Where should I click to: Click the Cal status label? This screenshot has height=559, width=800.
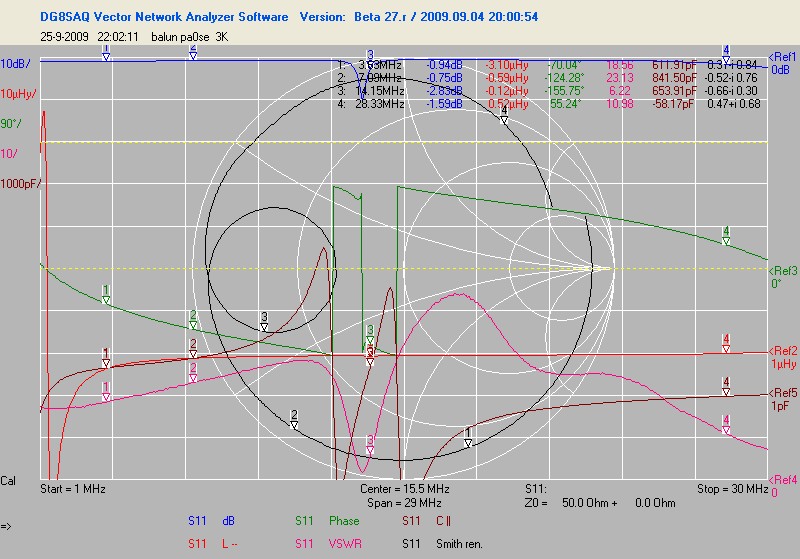pos(8,481)
